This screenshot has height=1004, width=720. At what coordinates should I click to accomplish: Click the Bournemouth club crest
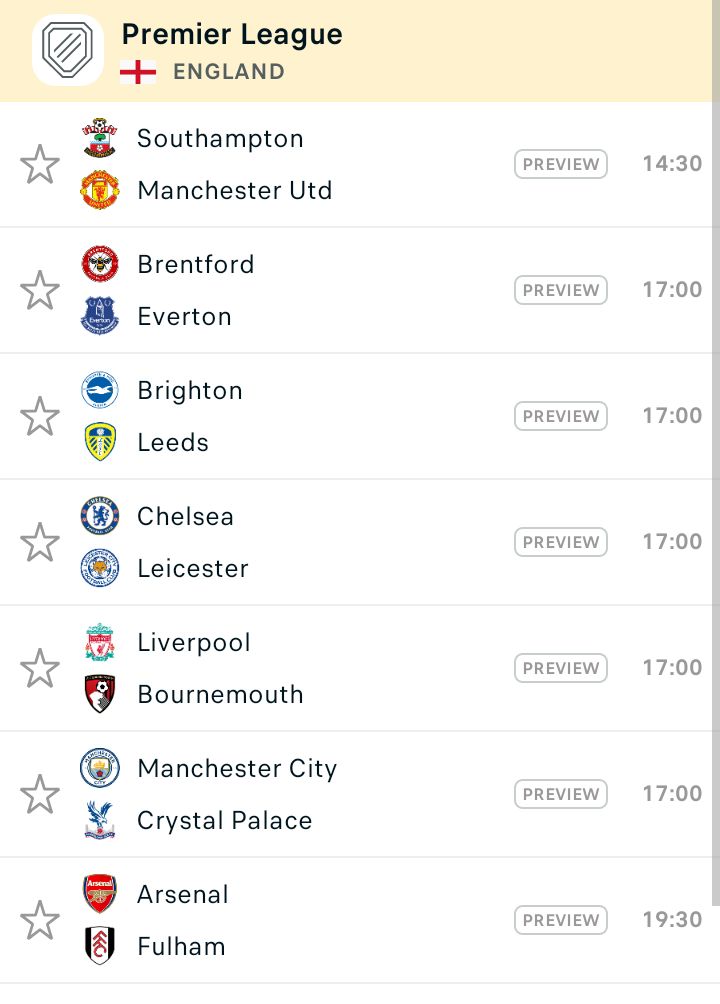pos(100,693)
